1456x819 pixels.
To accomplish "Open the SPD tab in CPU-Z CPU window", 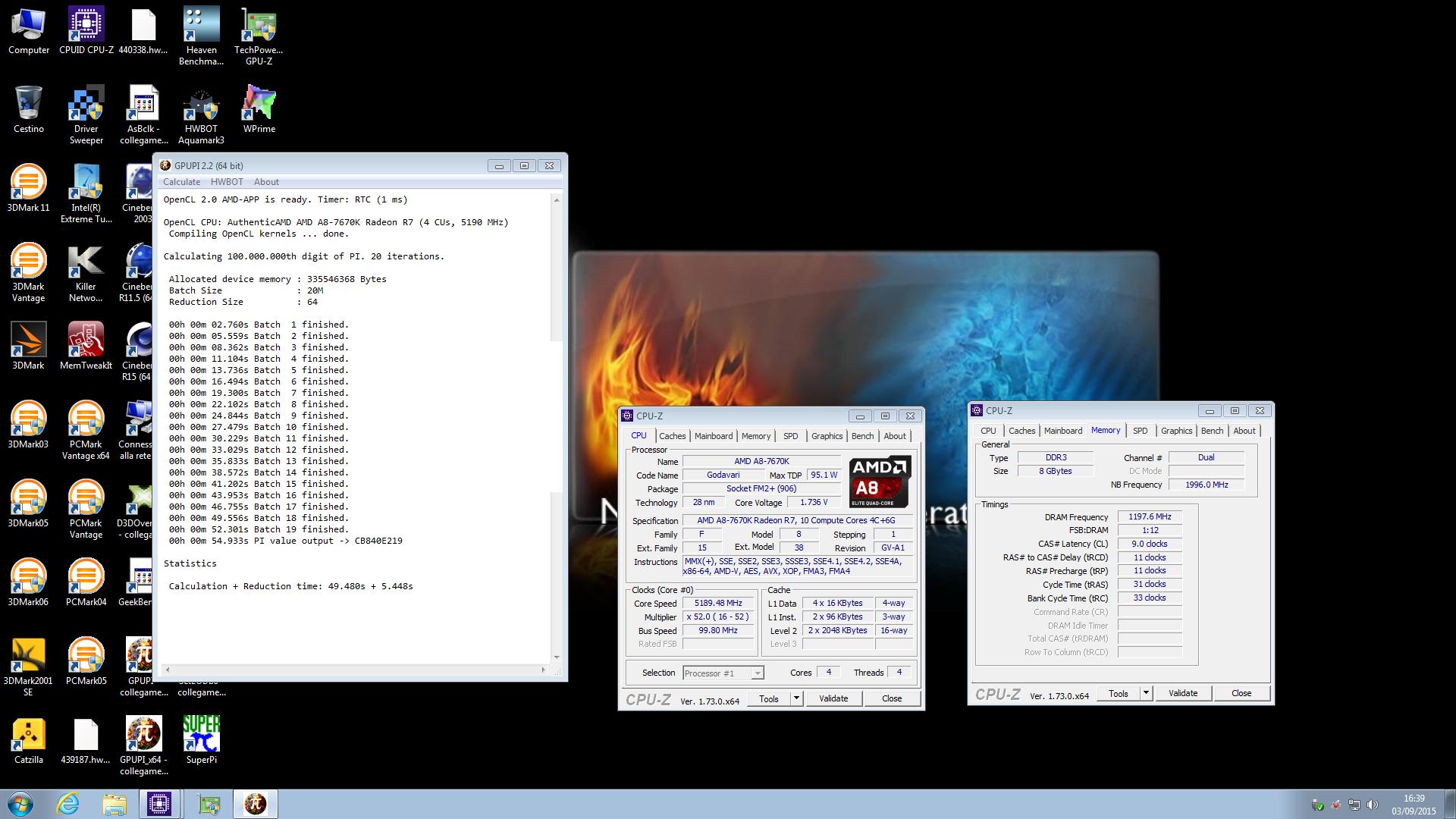I will [x=790, y=436].
